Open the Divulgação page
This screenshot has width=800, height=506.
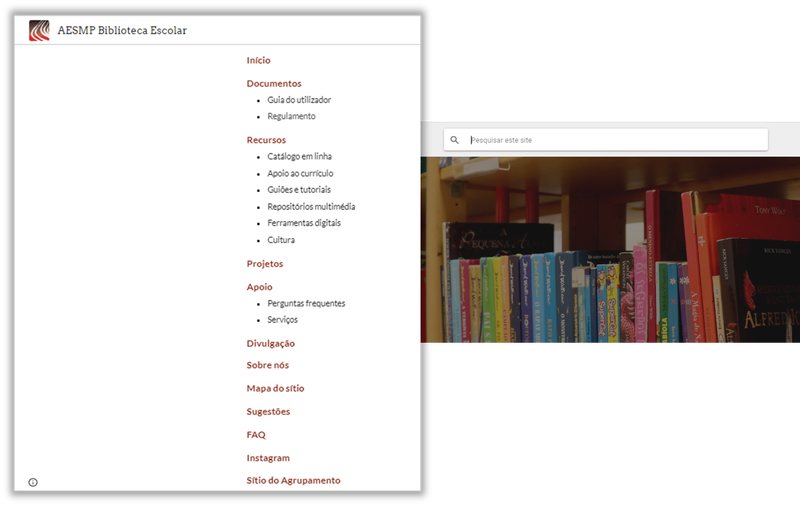270,343
